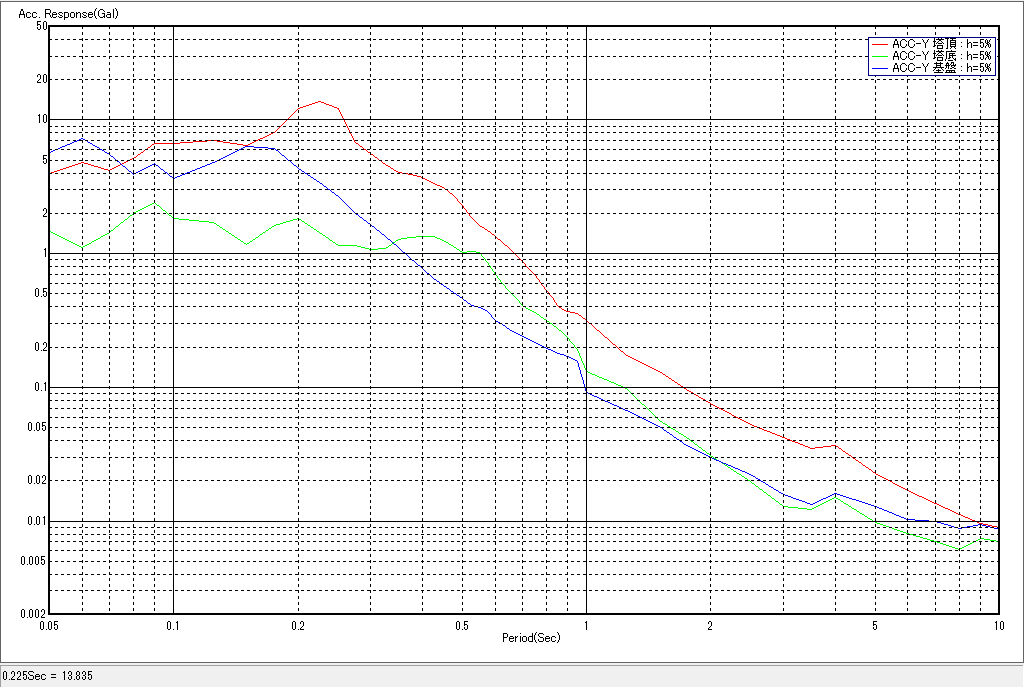Click the 0.1 tick label on the period axis
Image resolution: width=1024 pixels, height=688 pixels.
tap(174, 625)
